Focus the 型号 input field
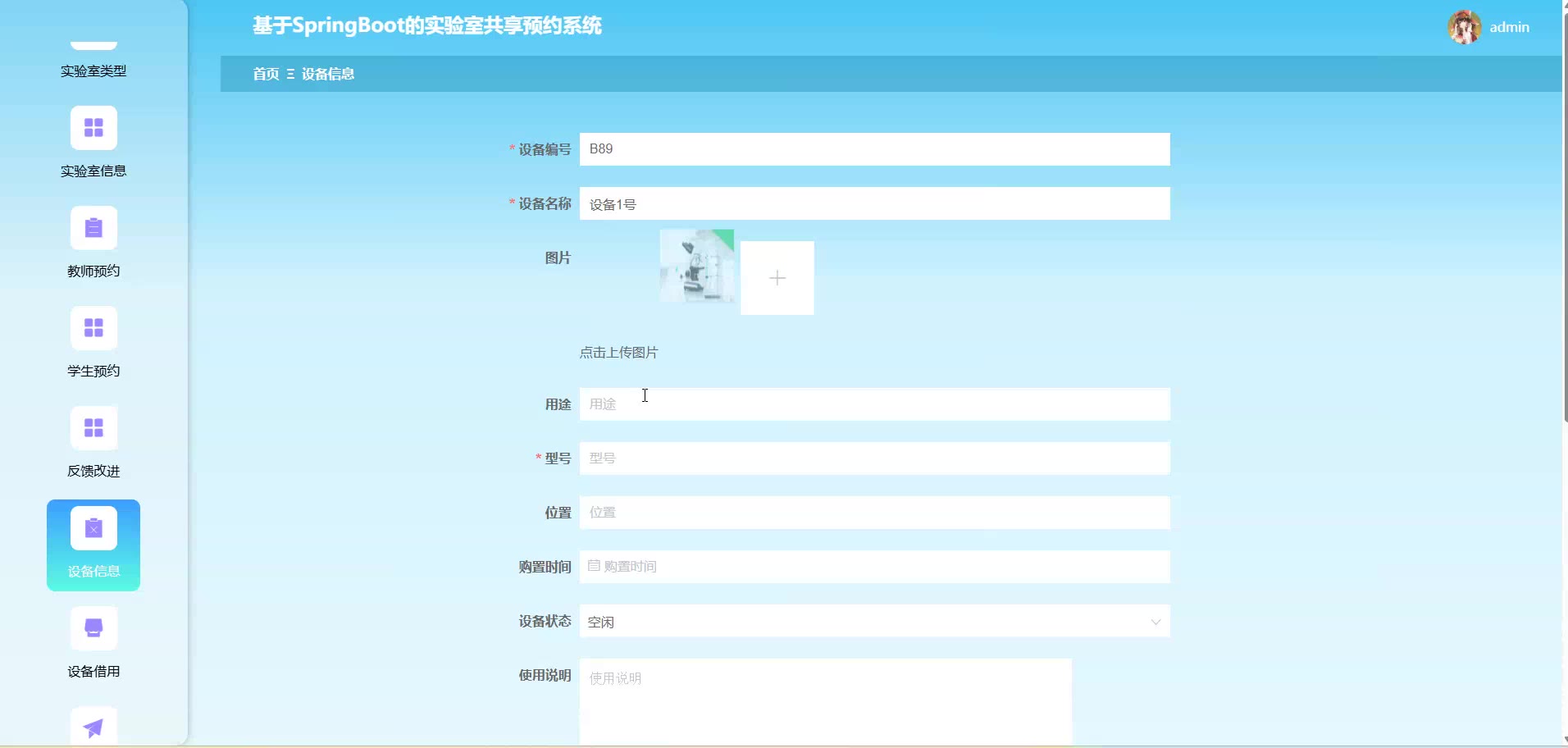 click(x=874, y=458)
